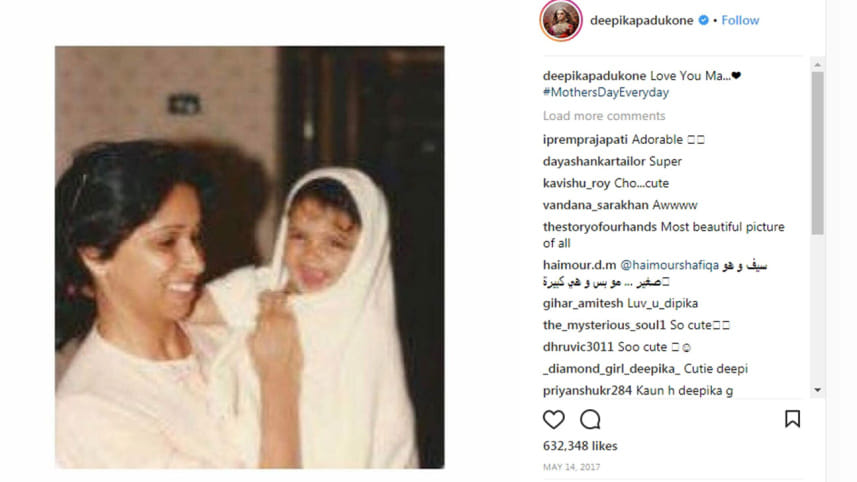Click the comments scrollbar thumb
The width and height of the screenshot is (857, 482).
(818, 153)
